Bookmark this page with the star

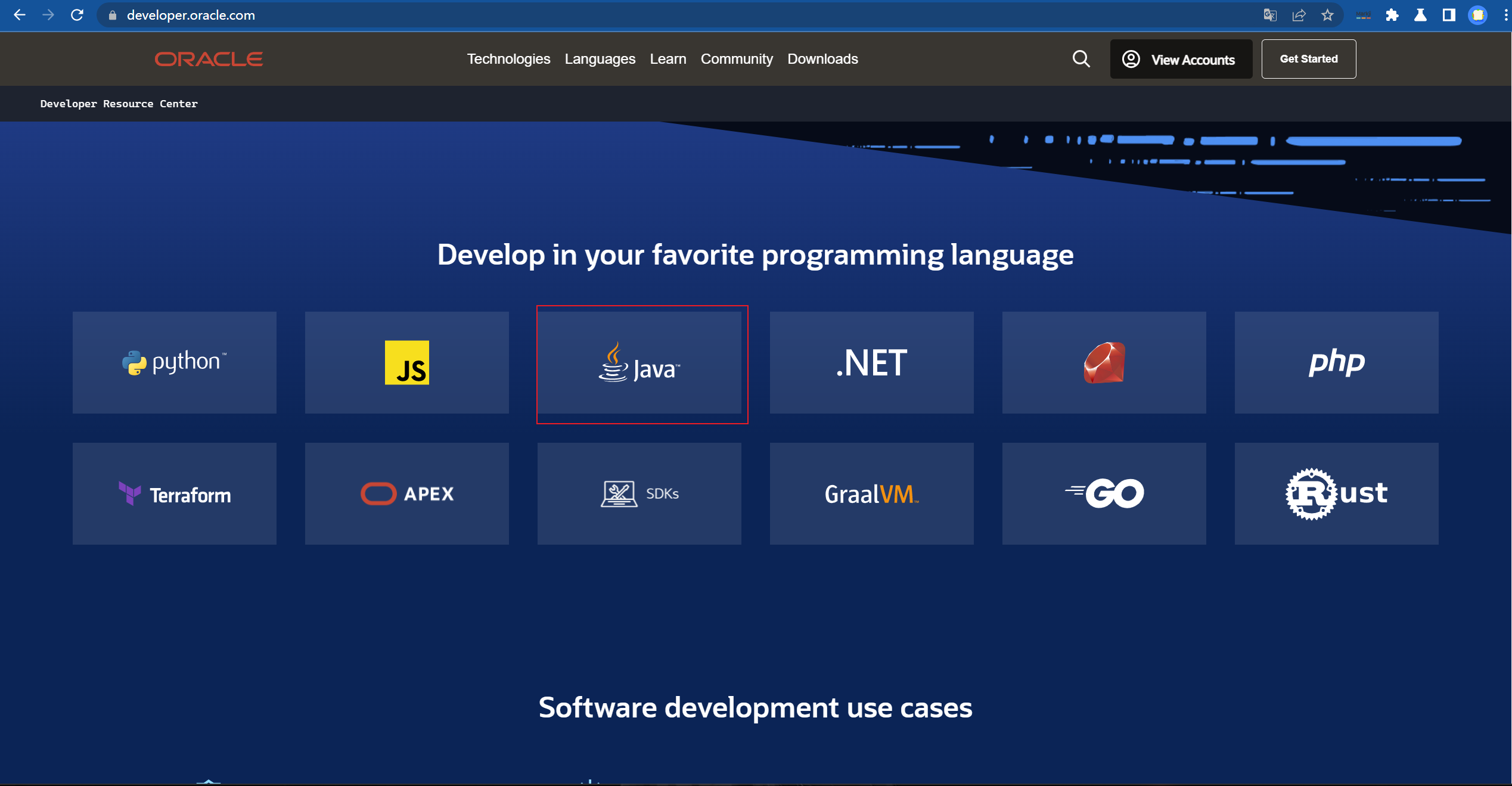pyautogui.click(x=1327, y=15)
